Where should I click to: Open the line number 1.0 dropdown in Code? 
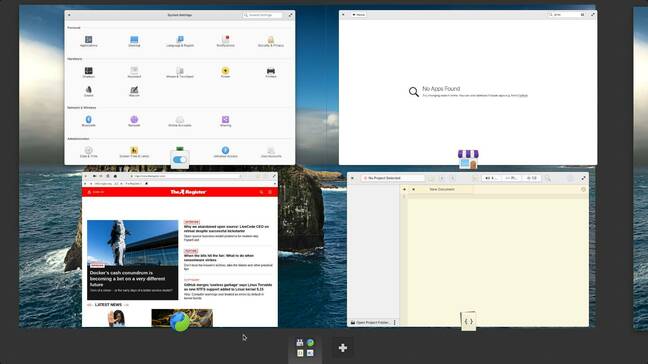[532, 178]
